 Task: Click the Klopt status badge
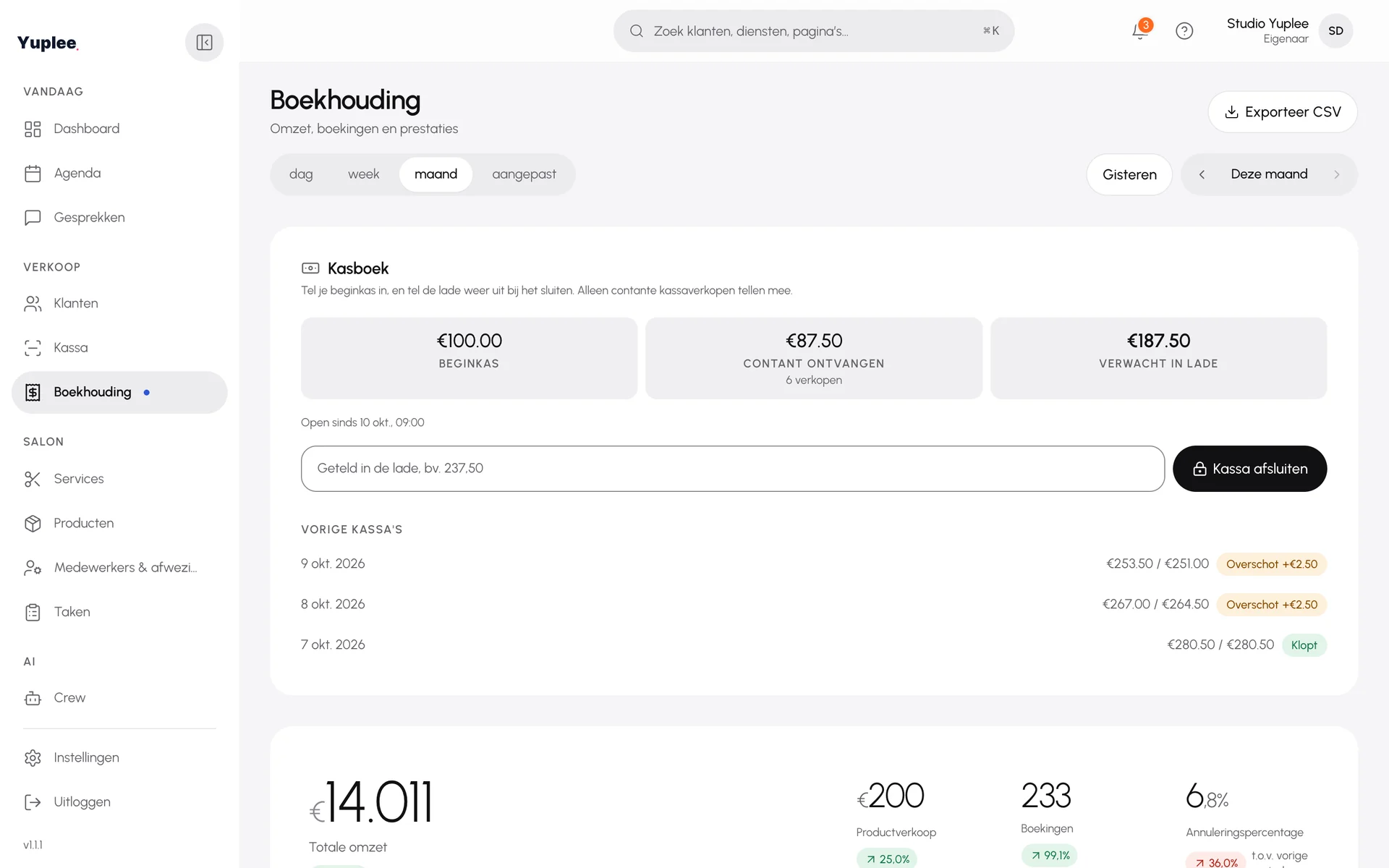(1304, 645)
